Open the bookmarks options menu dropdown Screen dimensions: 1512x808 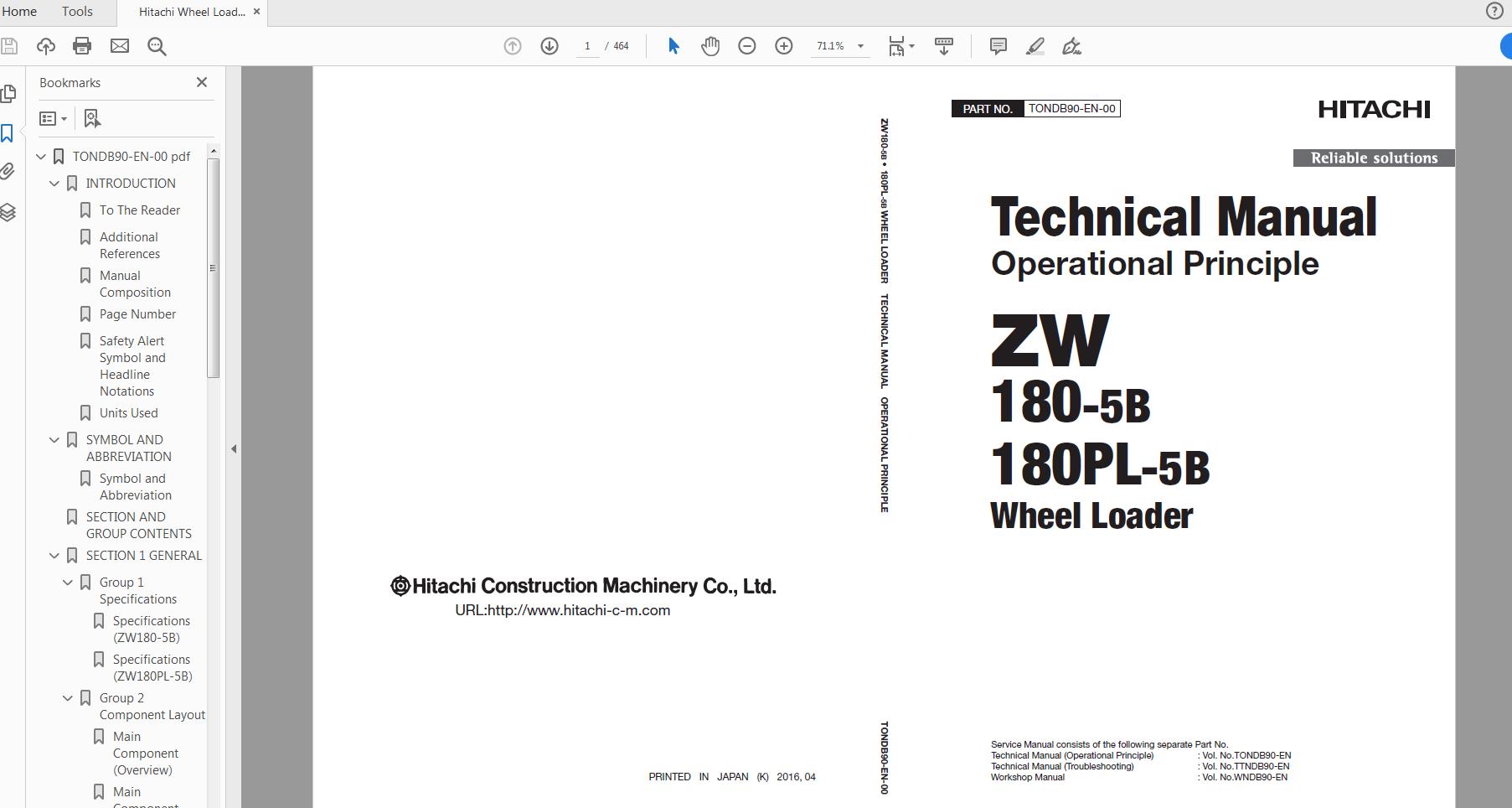(54, 119)
